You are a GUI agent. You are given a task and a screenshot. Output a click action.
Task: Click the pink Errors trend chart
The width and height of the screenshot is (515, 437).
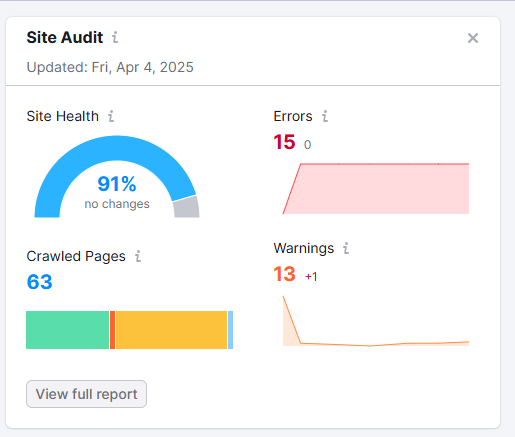376,189
